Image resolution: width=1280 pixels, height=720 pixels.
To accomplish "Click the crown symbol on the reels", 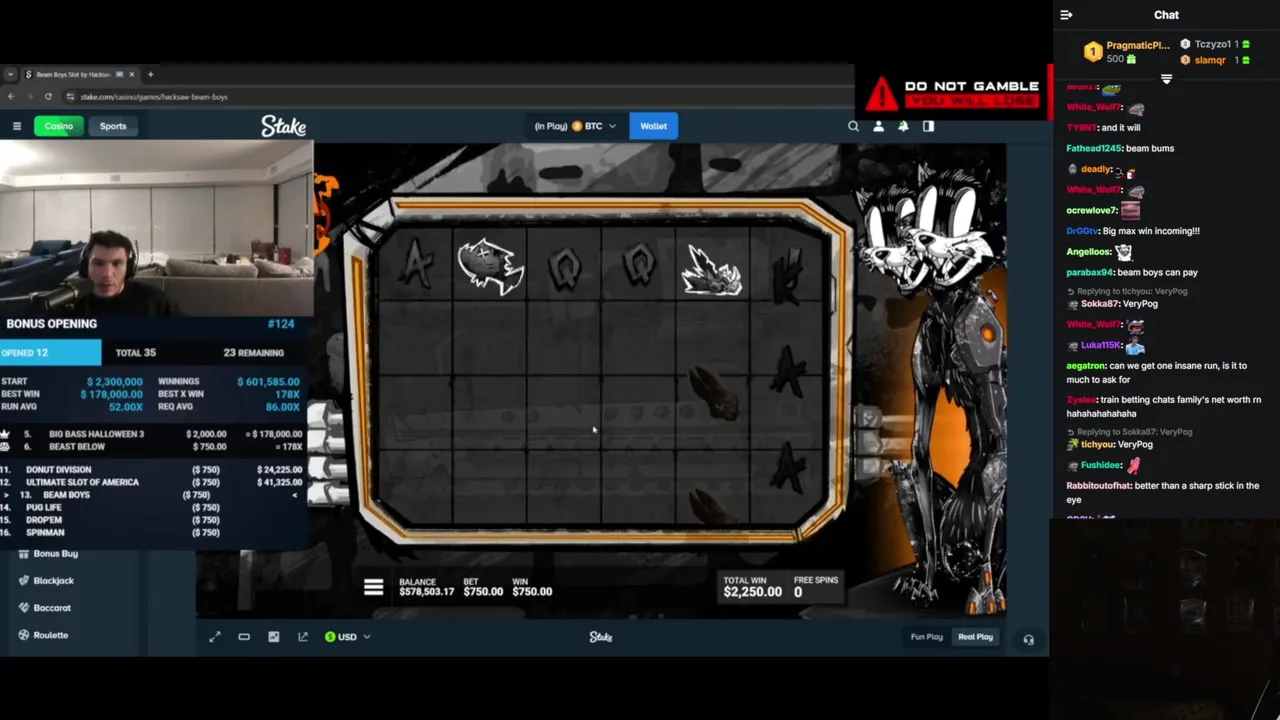I will pyautogui.click(x=712, y=272).
